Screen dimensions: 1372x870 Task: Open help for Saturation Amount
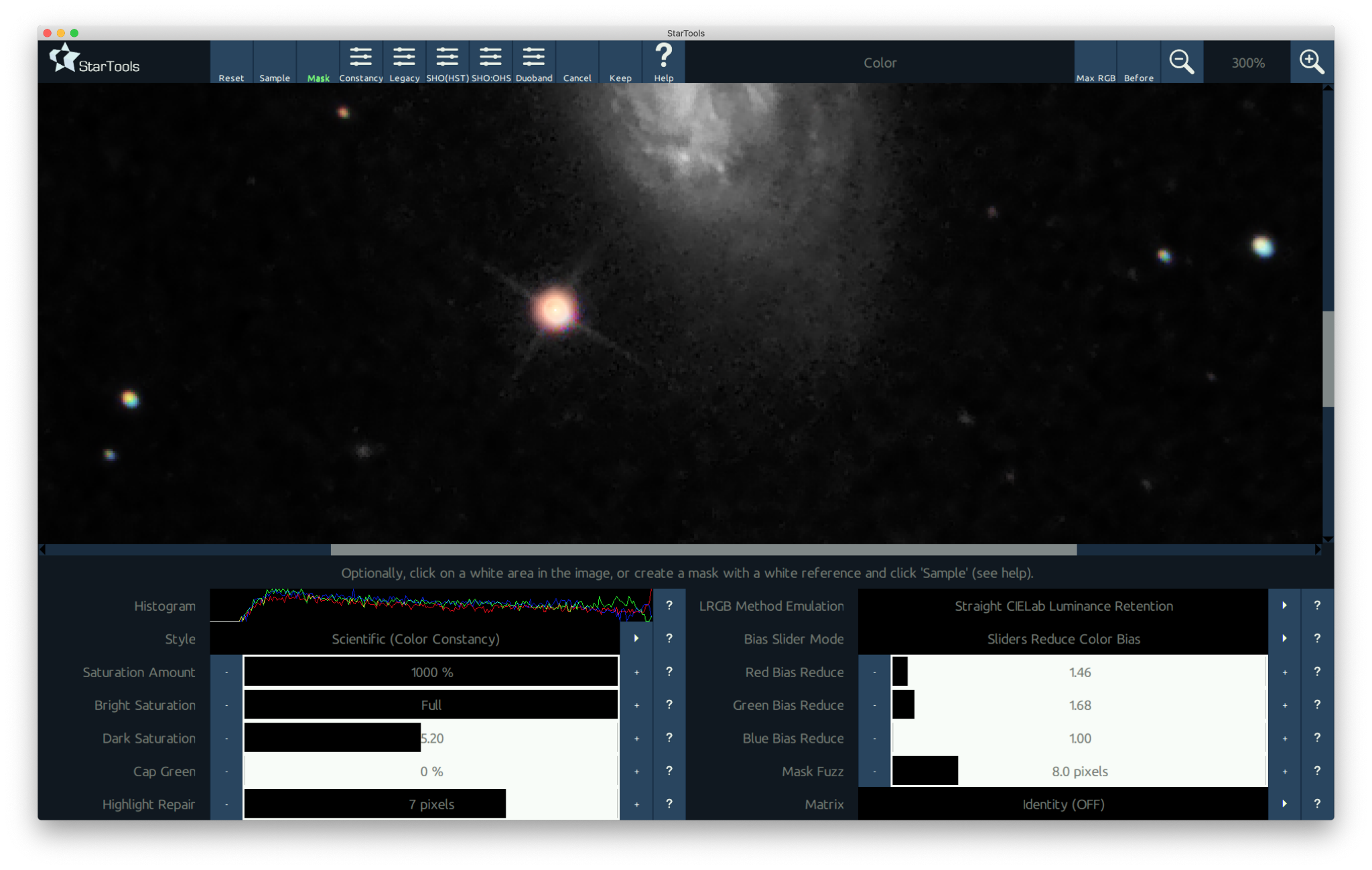pyautogui.click(x=669, y=672)
